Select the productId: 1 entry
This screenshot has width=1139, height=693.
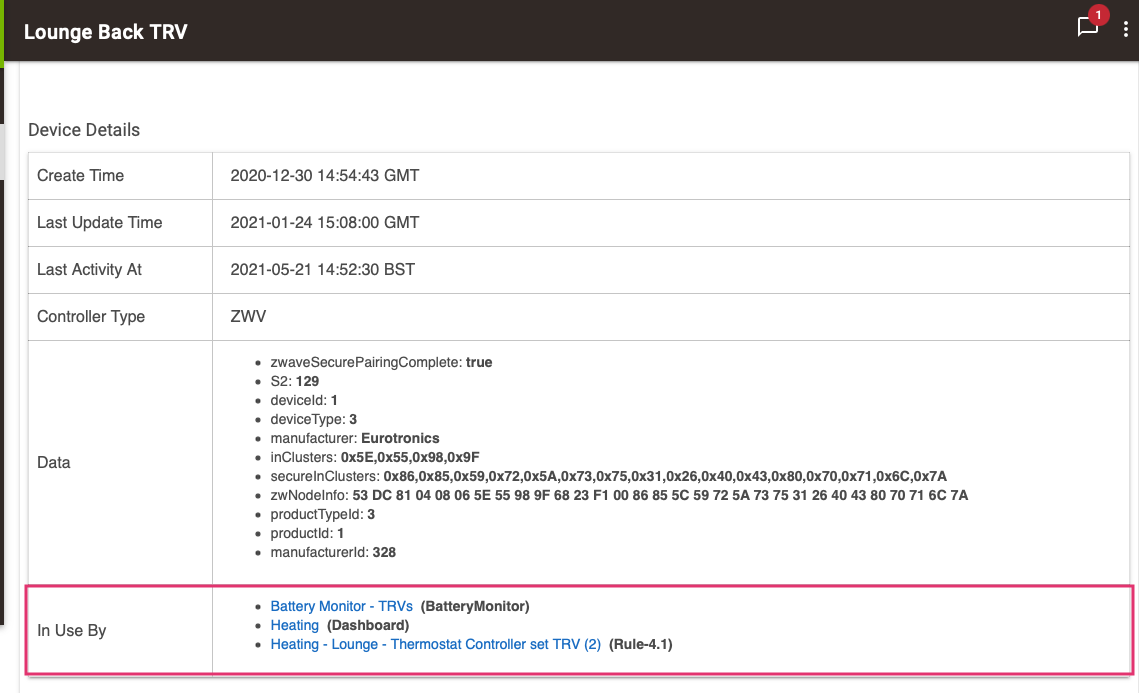307,533
